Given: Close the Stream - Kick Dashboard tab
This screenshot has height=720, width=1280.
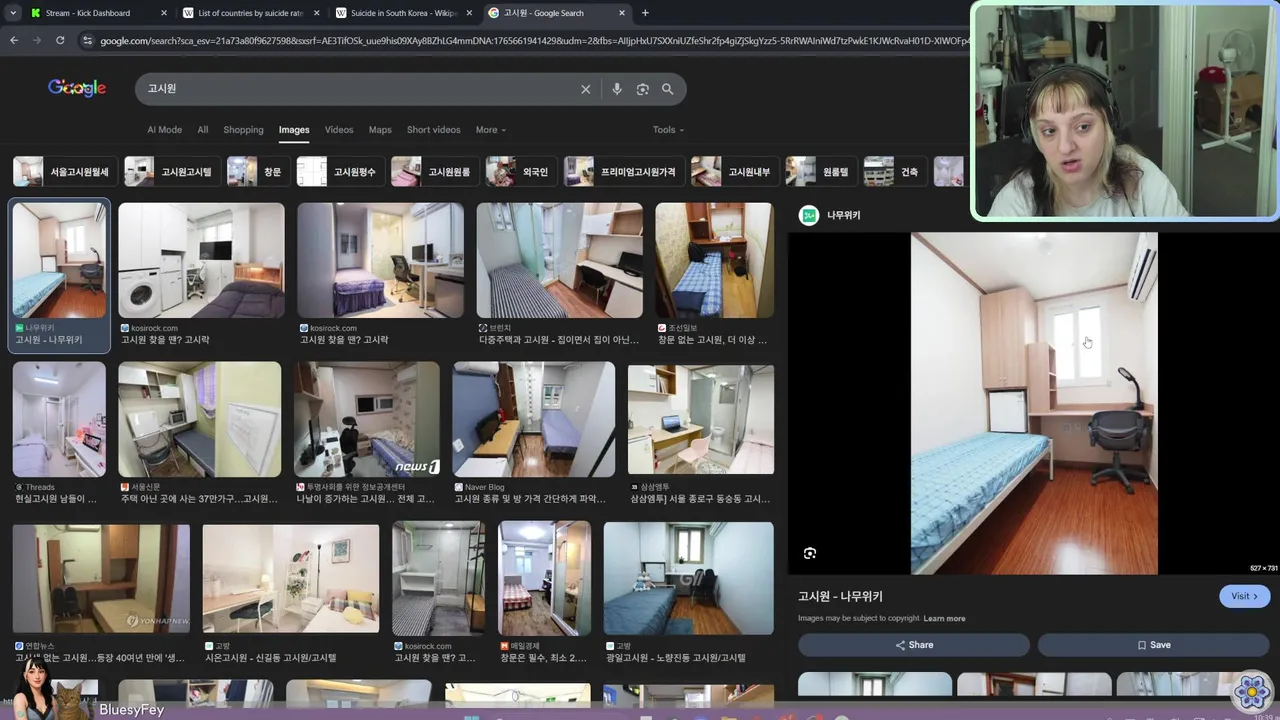Looking at the screenshot, I should click(x=164, y=13).
